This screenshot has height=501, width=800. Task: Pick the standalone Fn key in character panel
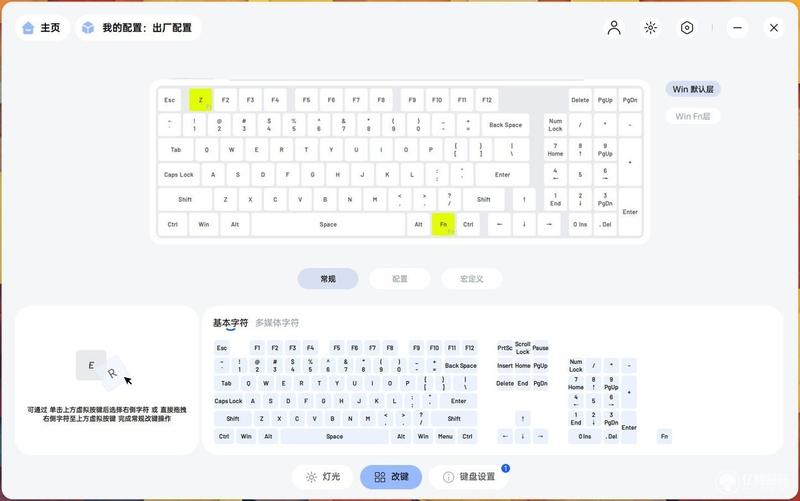click(664, 436)
